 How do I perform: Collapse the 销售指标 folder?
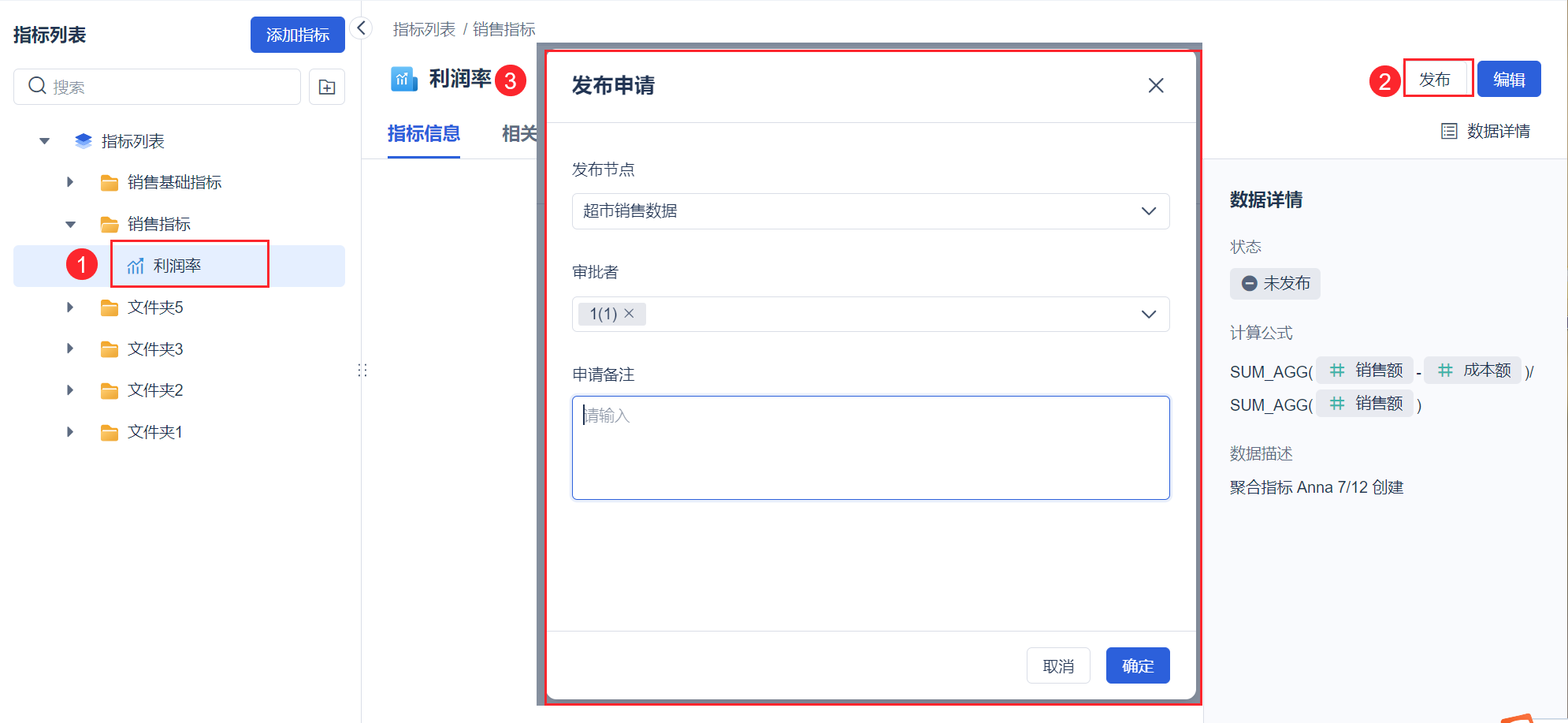70,225
